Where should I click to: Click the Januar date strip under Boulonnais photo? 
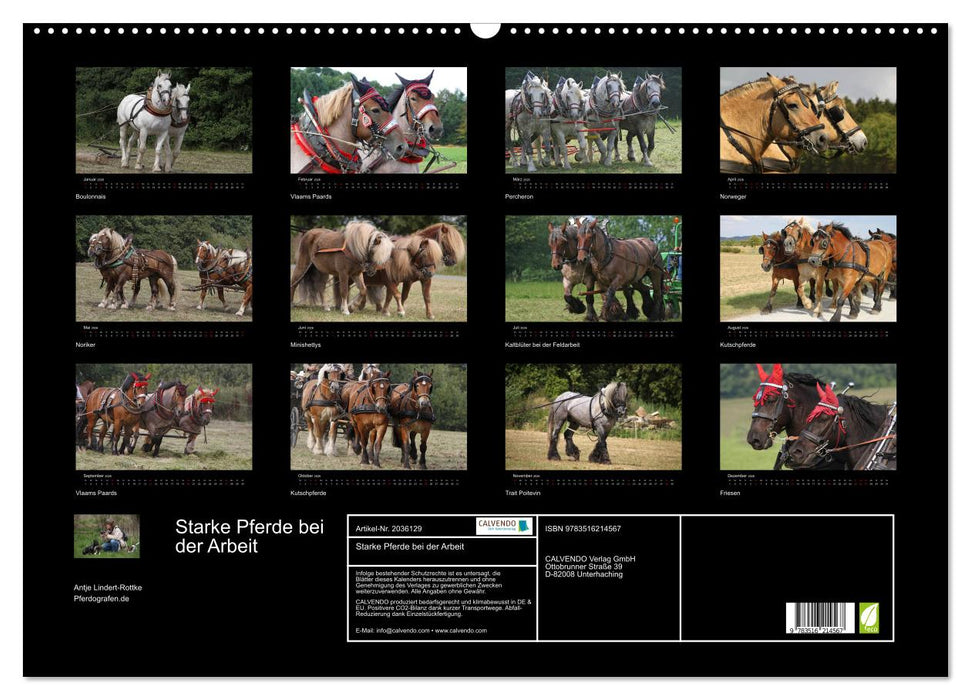(164, 183)
